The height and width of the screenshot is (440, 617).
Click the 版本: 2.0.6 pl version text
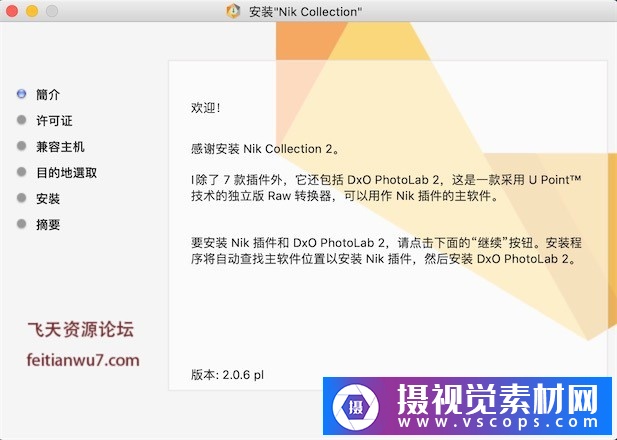coord(227,375)
